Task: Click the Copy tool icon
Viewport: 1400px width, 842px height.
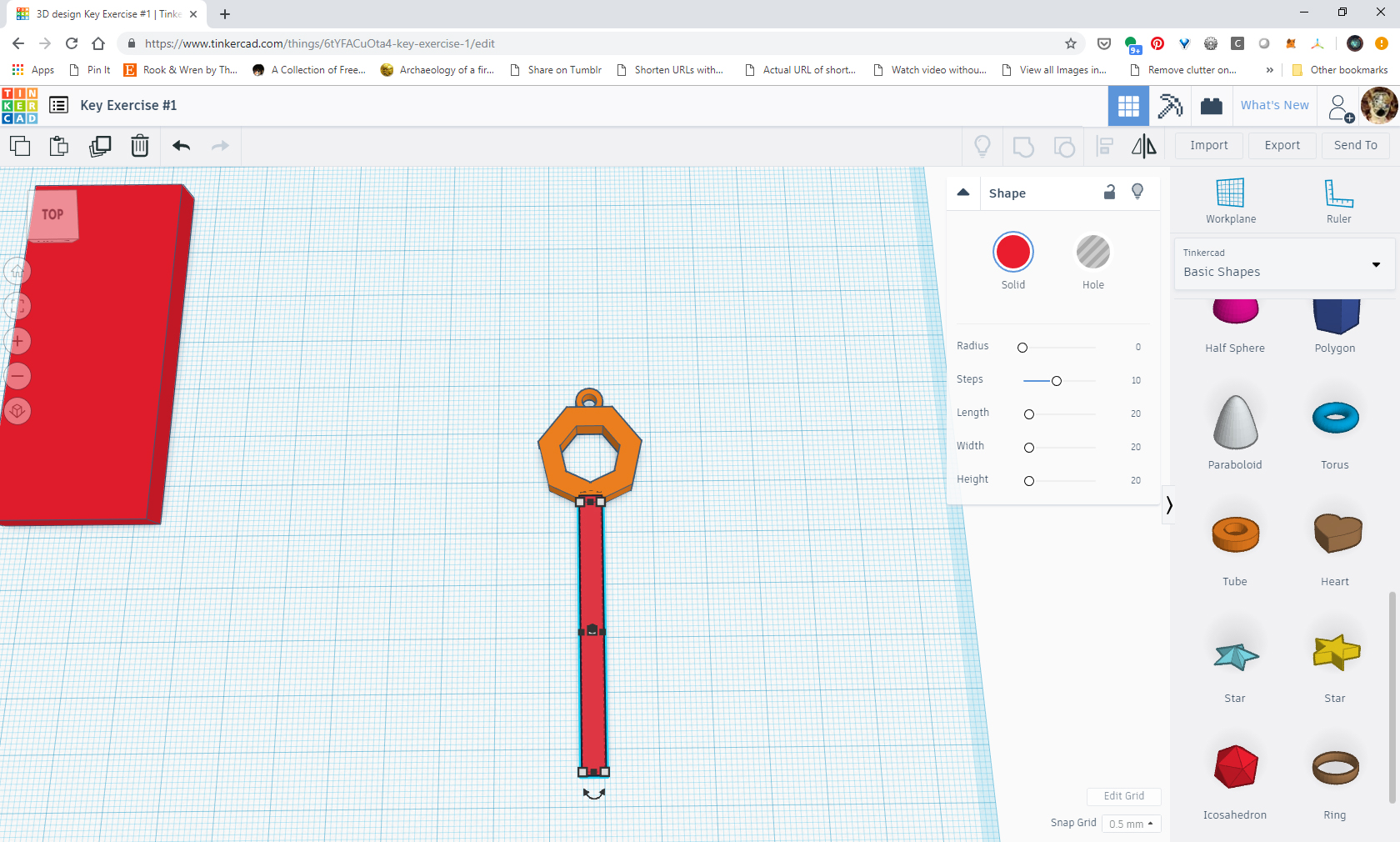Action: tap(20, 146)
